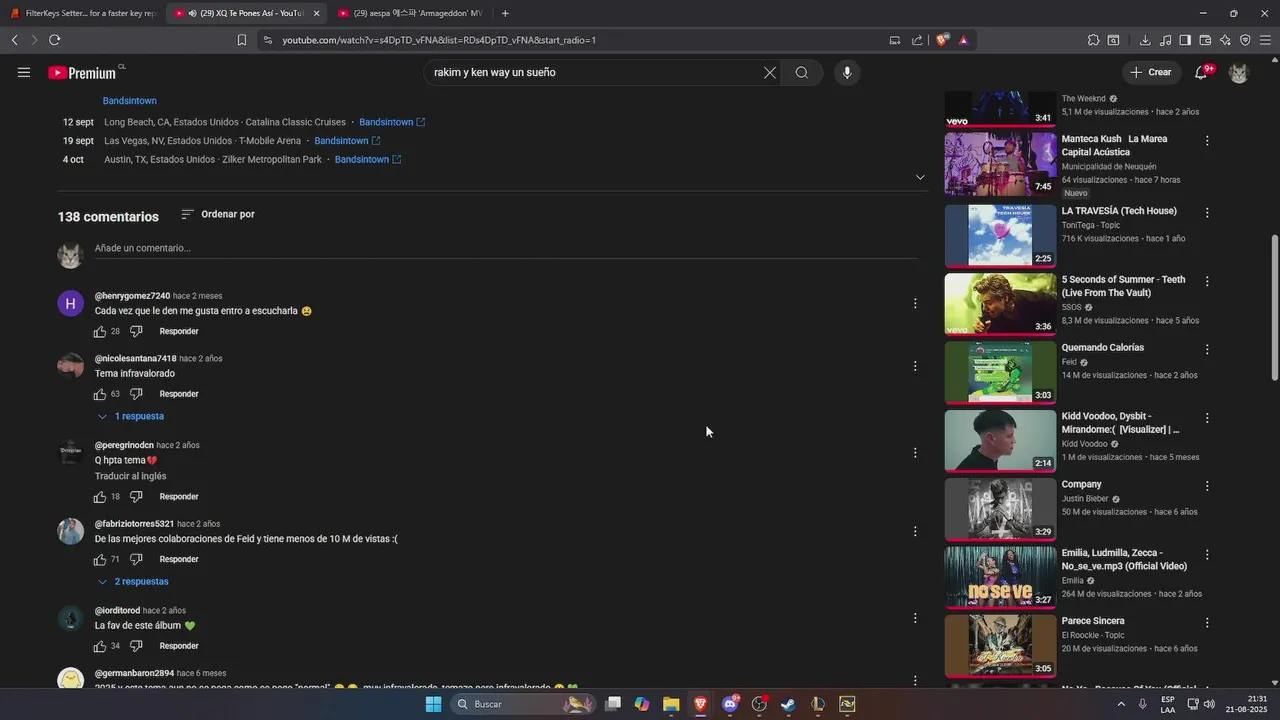Dislike fabriziotorres5321's comment
This screenshot has width=1280, height=720.
pos(136,559)
